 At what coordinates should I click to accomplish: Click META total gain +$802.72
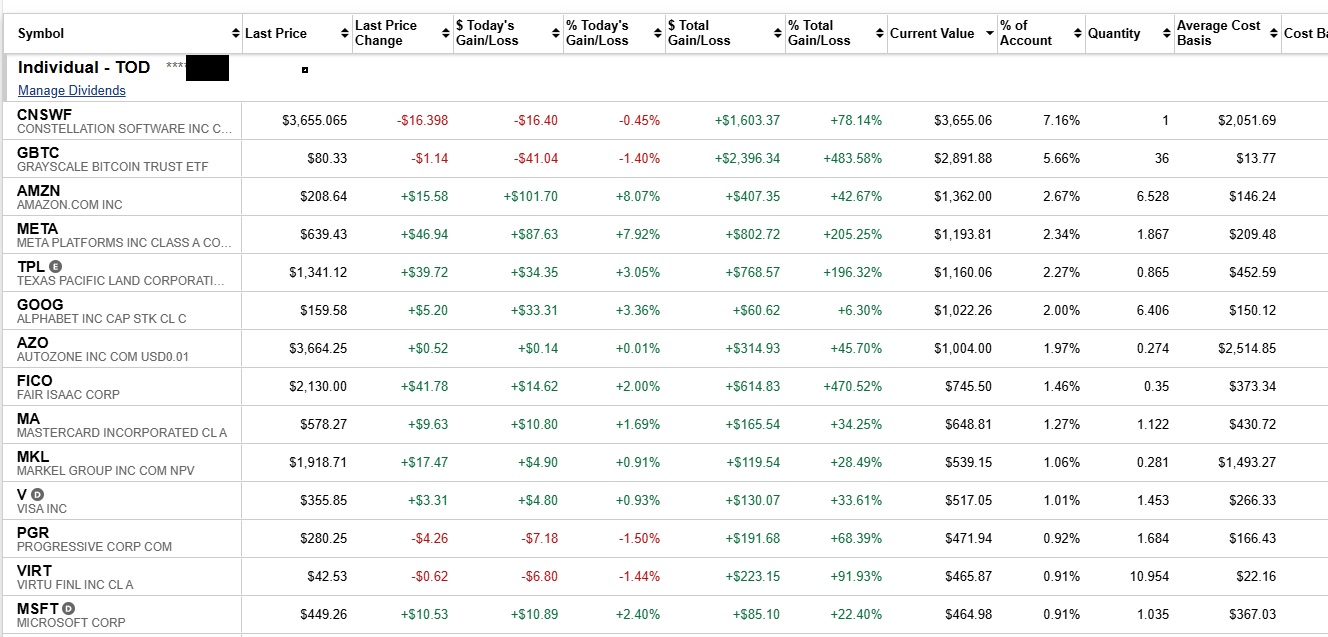pyautogui.click(x=752, y=234)
